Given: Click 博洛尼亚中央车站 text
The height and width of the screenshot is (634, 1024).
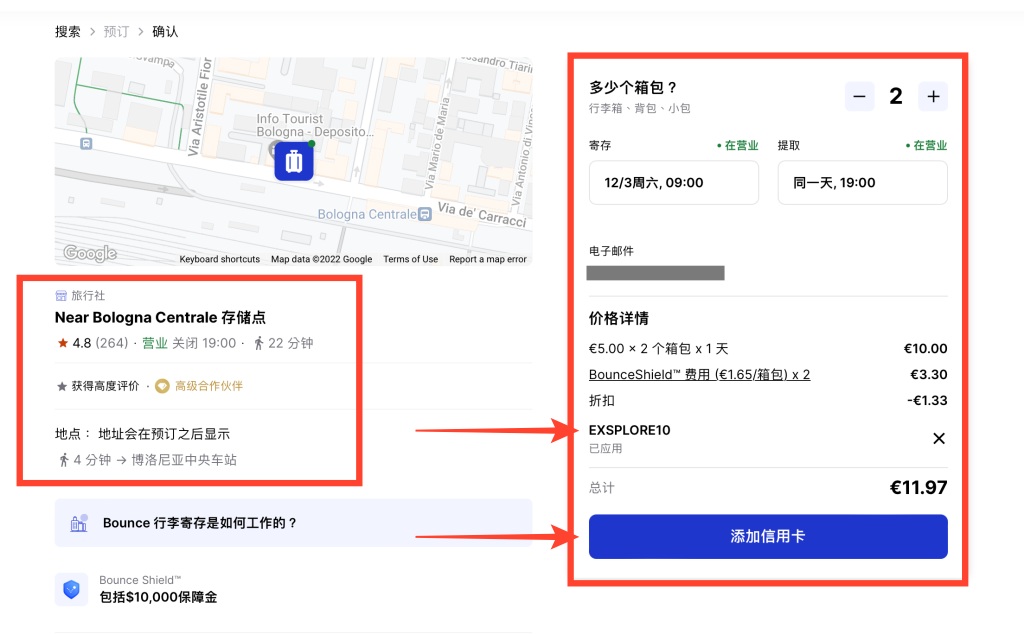Looking at the screenshot, I should (x=184, y=460).
